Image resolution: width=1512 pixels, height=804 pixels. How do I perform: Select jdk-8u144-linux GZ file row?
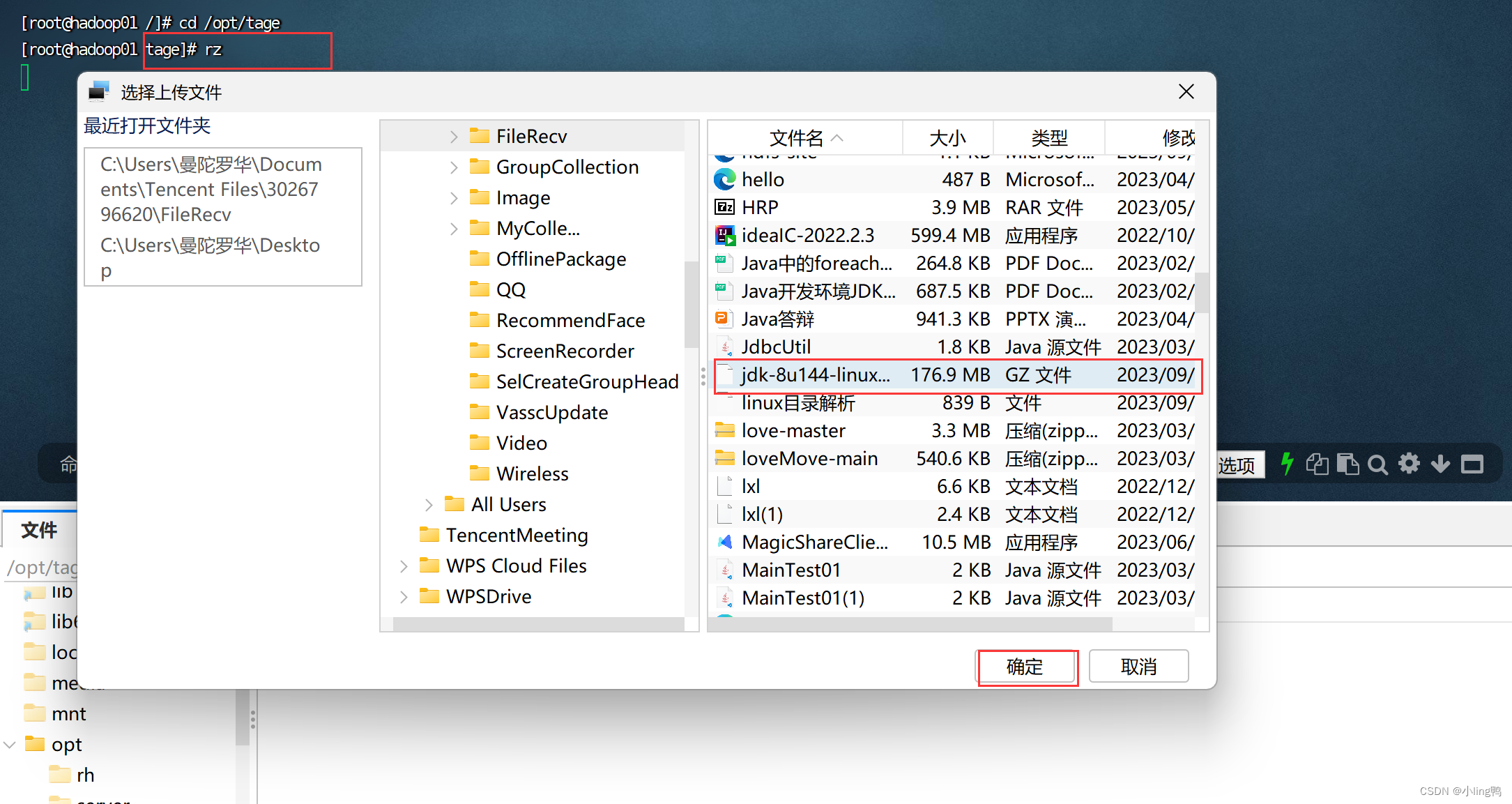pyautogui.click(x=816, y=375)
